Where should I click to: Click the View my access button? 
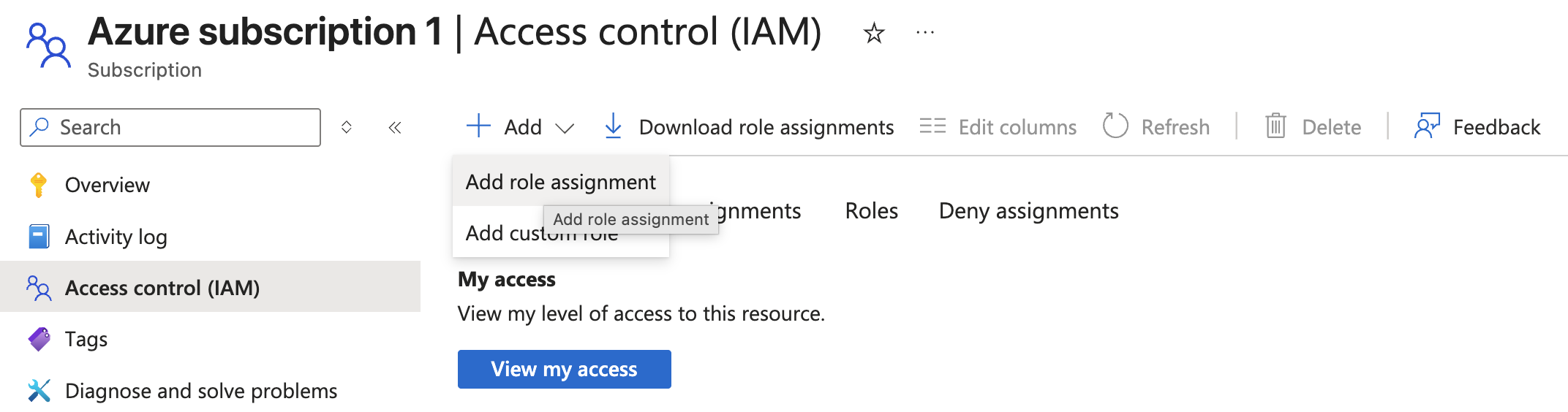click(x=565, y=369)
